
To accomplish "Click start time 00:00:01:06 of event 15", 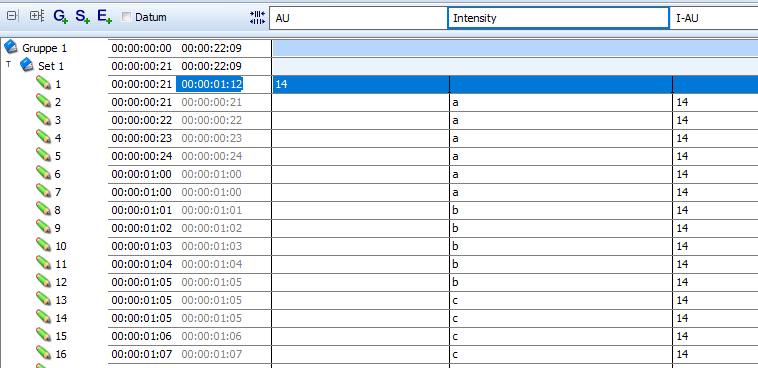I will 141,336.
